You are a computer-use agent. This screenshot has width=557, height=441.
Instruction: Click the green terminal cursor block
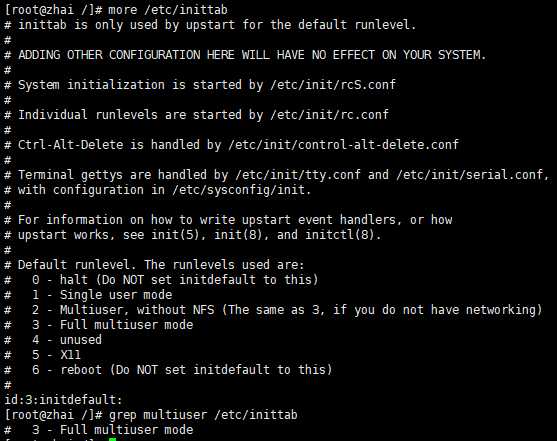click(113, 439)
